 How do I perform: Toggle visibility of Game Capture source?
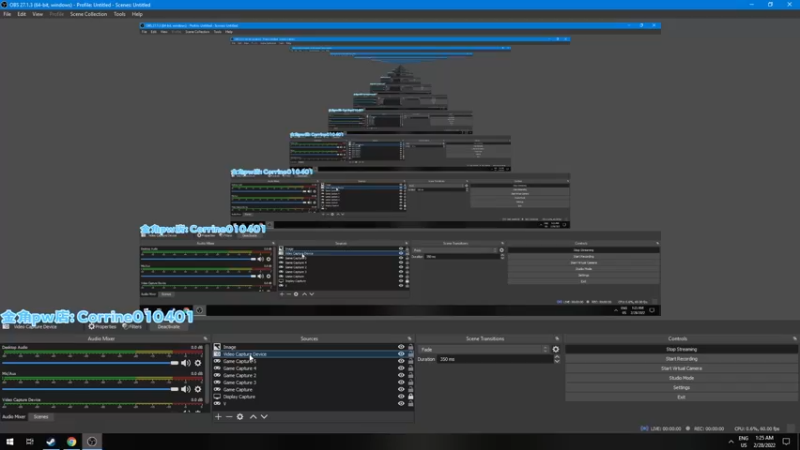401,390
